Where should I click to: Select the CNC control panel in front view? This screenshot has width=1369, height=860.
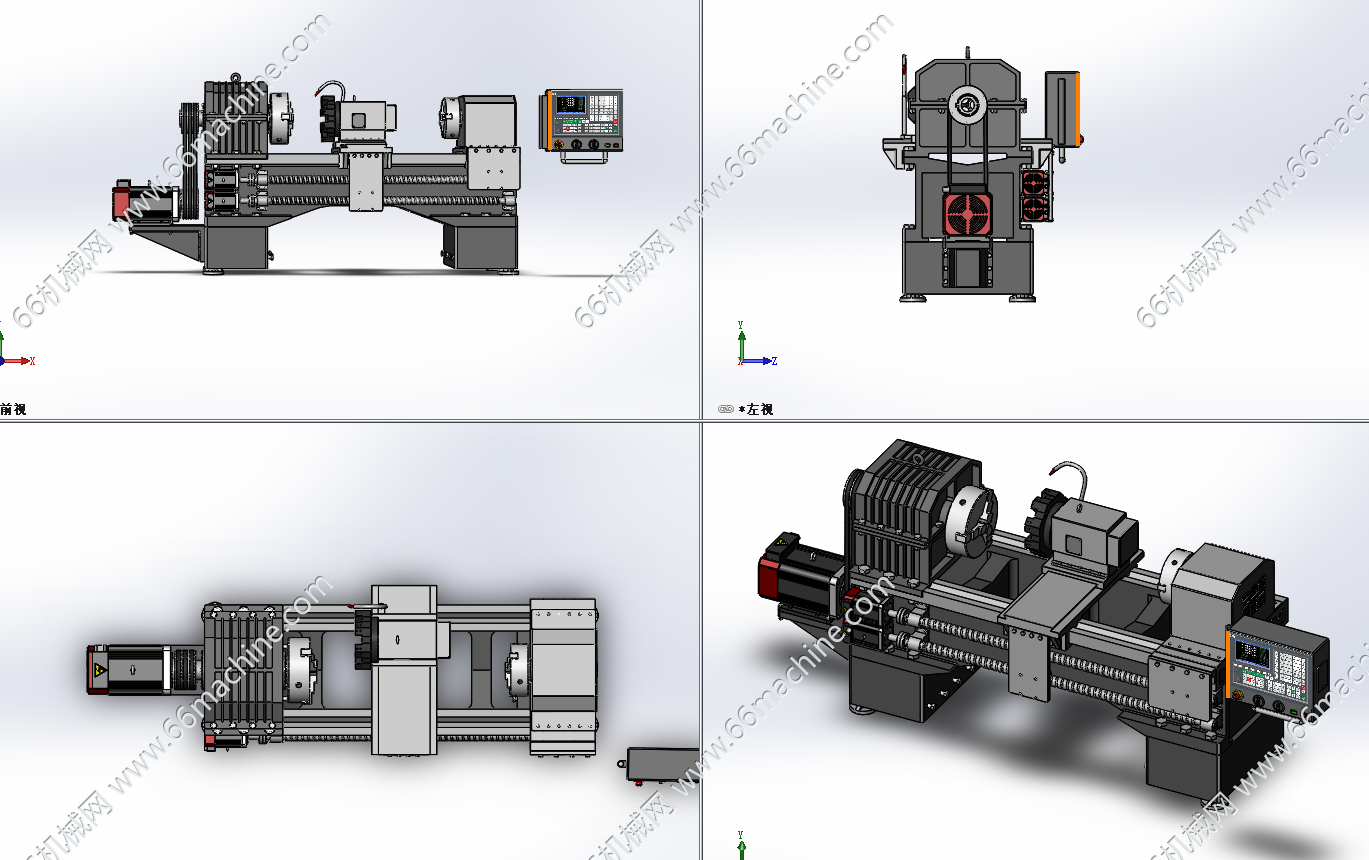(x=584, y=120)
